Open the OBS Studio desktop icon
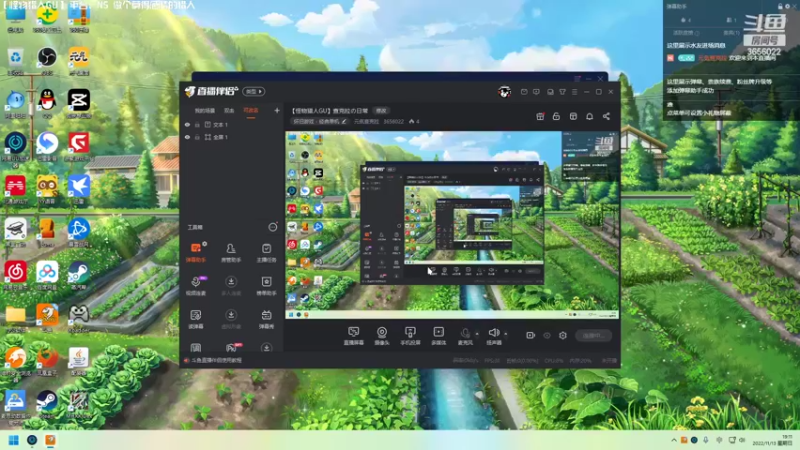 pyautogui.click(x=47, y=61)
